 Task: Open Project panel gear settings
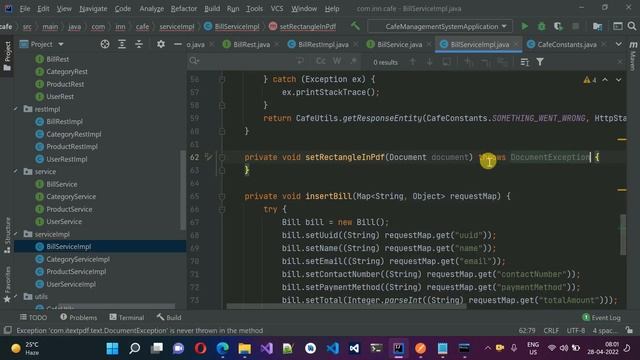161,44
